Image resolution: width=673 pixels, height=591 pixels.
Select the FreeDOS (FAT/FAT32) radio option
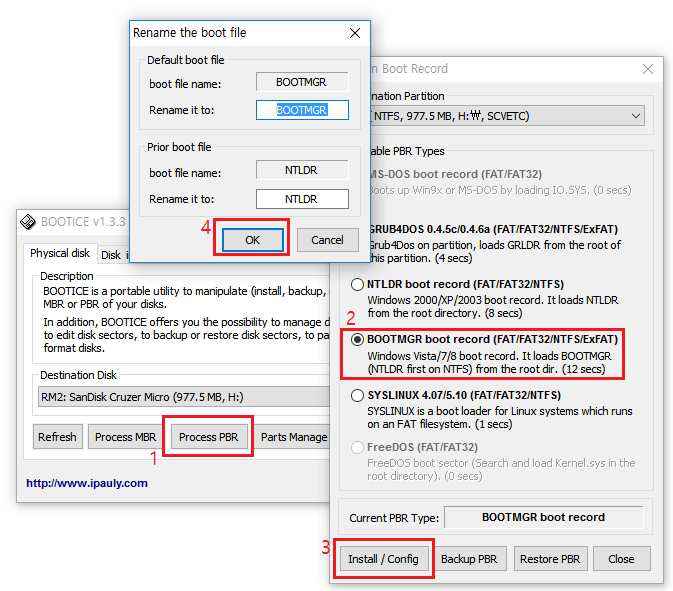pyautogui.click(x=357, y=448)
